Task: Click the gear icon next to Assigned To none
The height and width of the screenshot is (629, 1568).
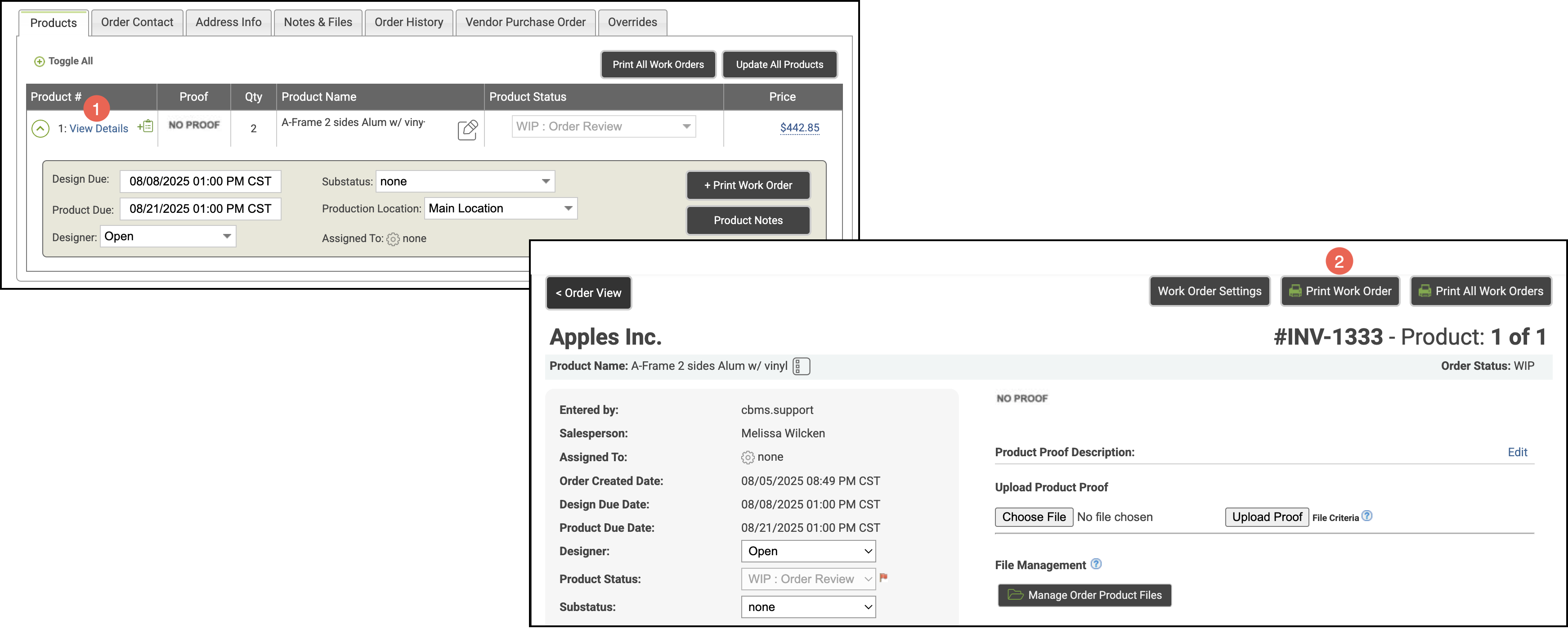Action: point(748,457)
